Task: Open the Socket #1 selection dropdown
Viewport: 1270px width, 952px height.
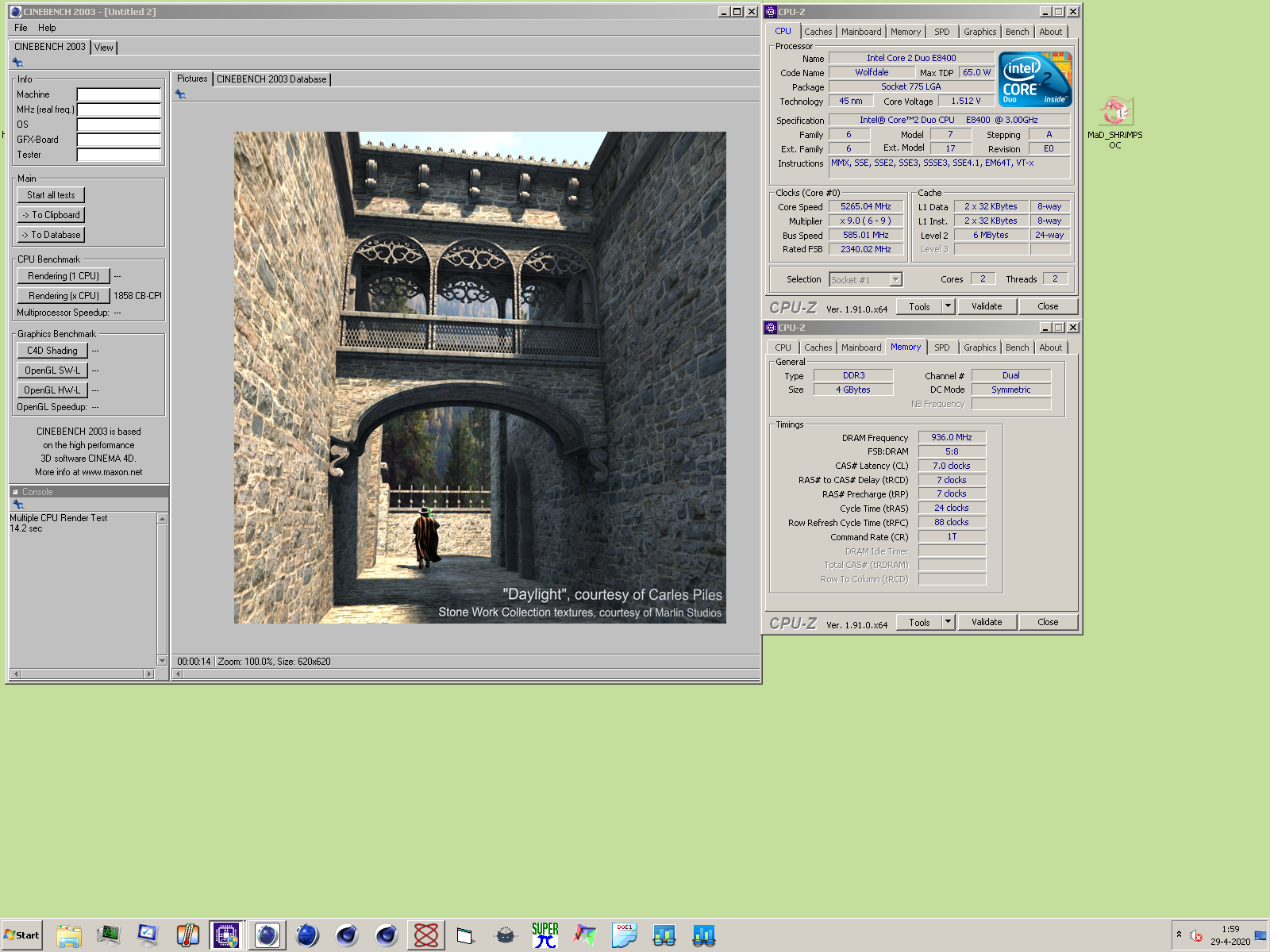Action: tap(896, 279)
